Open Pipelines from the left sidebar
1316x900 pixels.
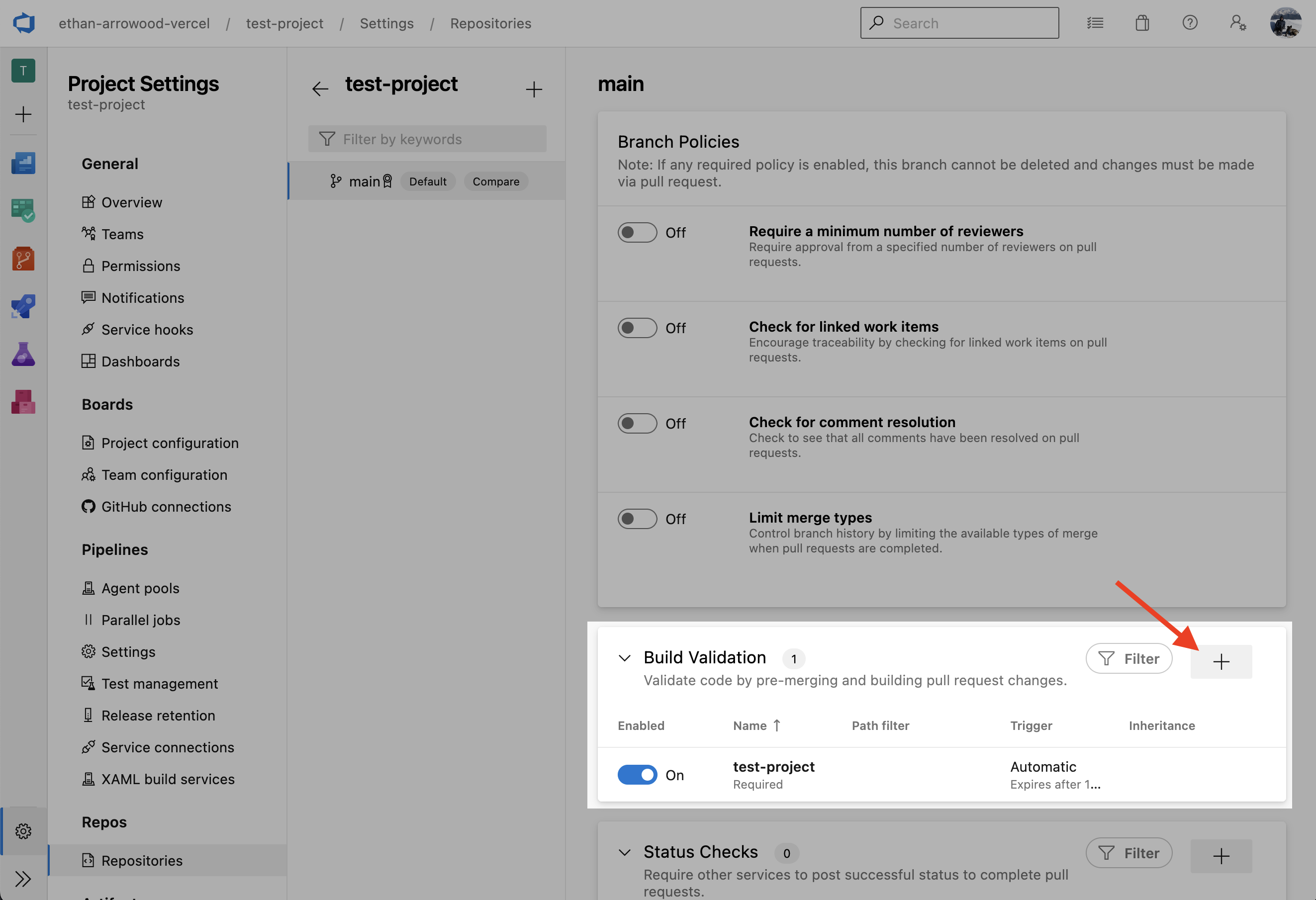(x=23, y=306)
